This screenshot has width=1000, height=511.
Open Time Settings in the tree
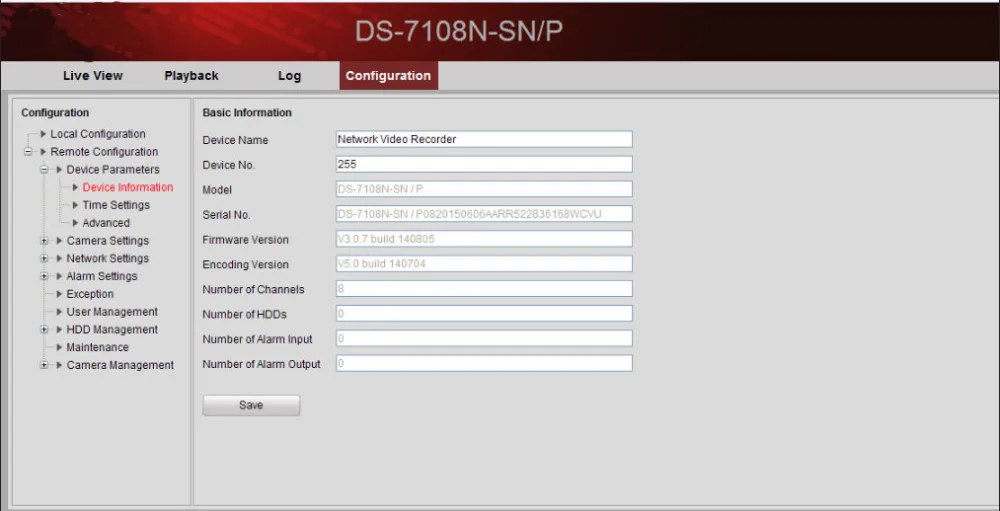point(116,205)
